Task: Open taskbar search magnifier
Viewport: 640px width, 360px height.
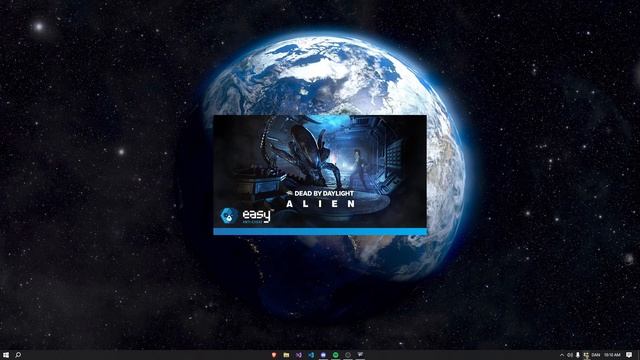Action: coord(18,355)
